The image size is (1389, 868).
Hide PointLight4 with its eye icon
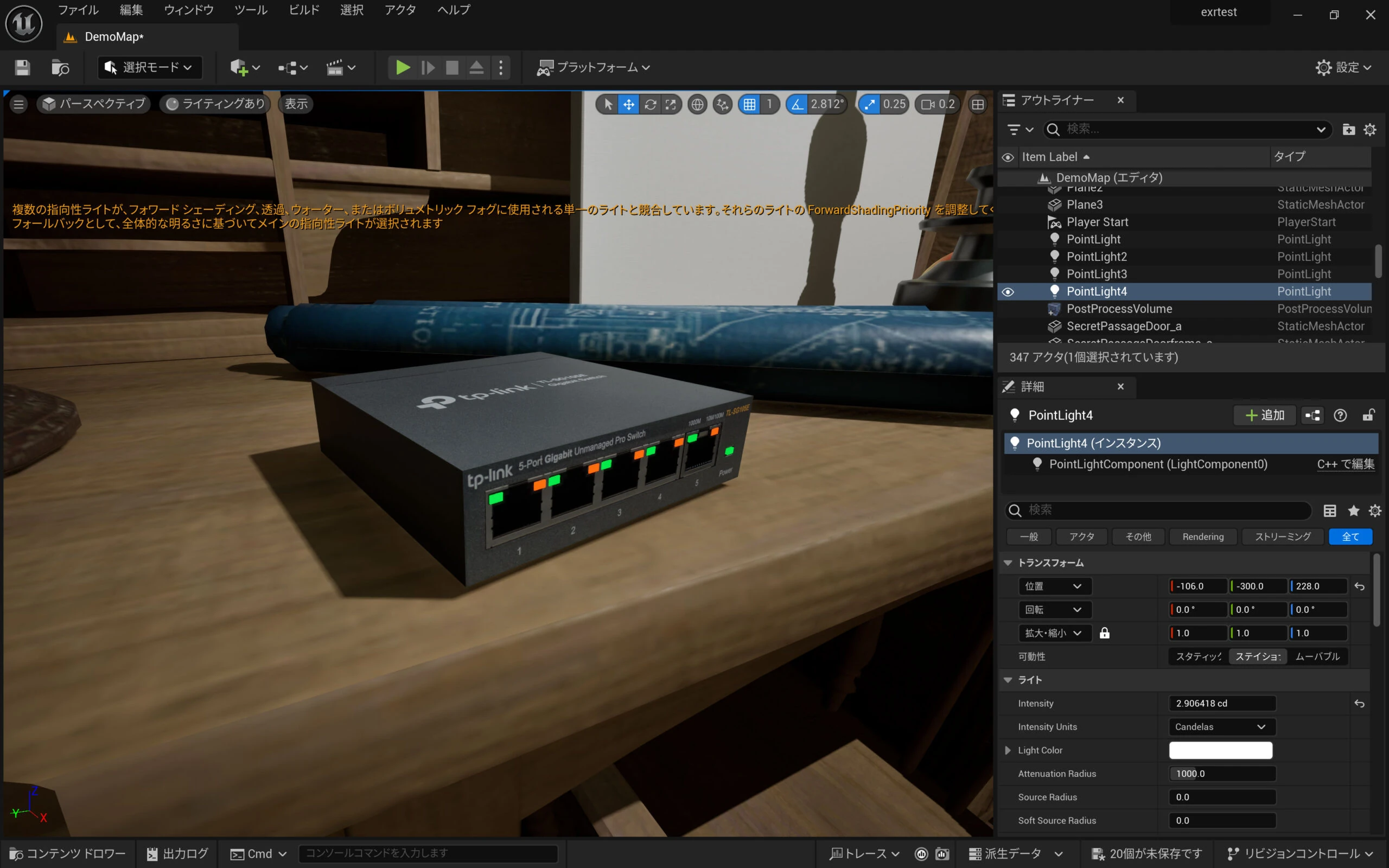1008,292
